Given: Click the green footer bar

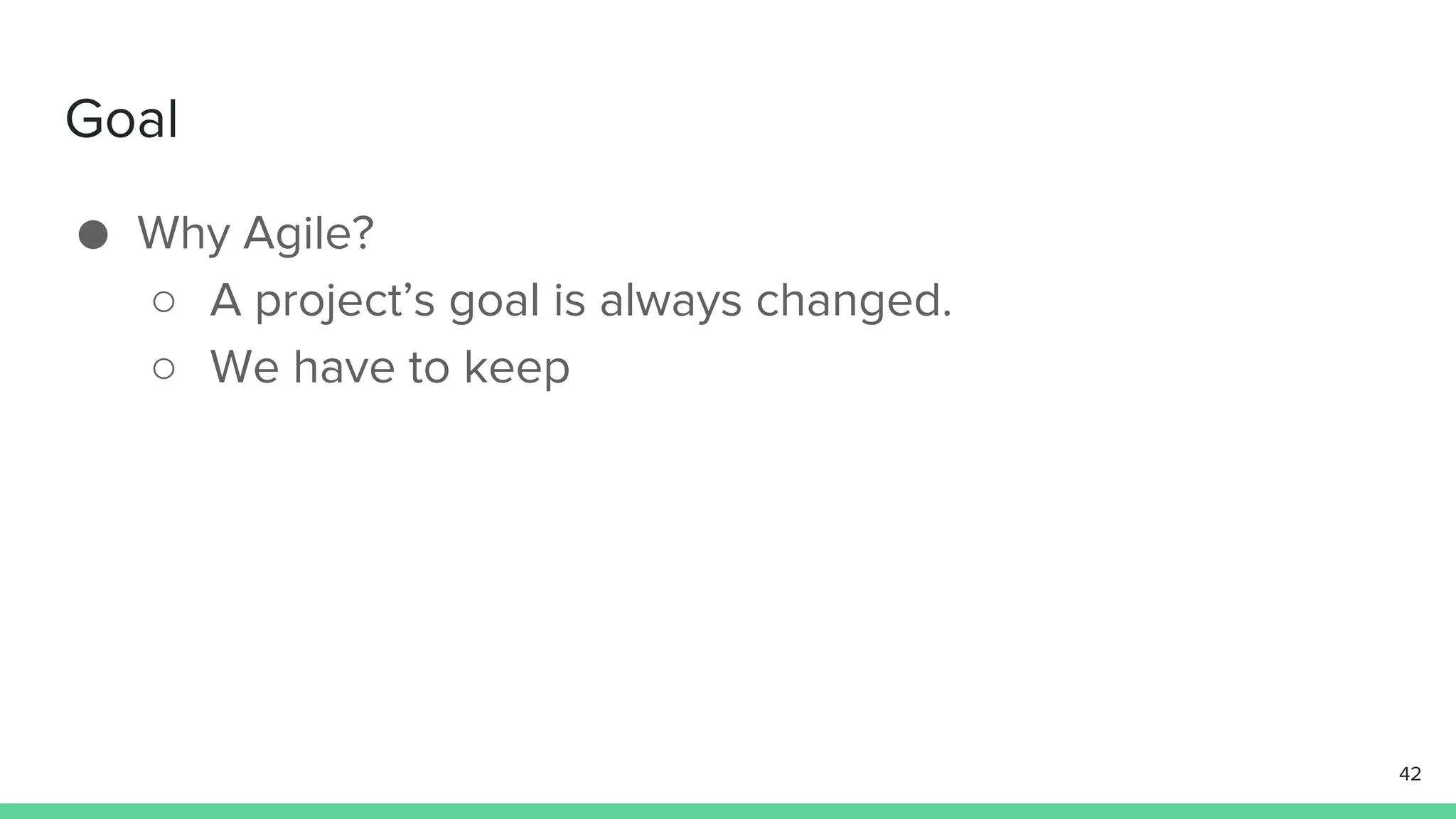Looking at the screenshot, I should [x=728, y=811].
